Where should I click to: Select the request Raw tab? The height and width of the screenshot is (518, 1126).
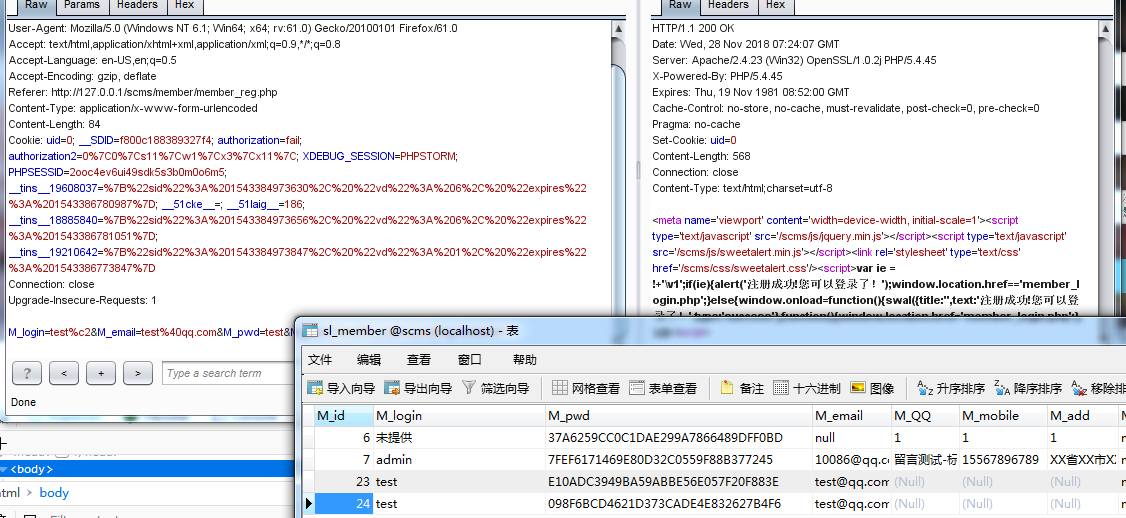pos(37,6)
